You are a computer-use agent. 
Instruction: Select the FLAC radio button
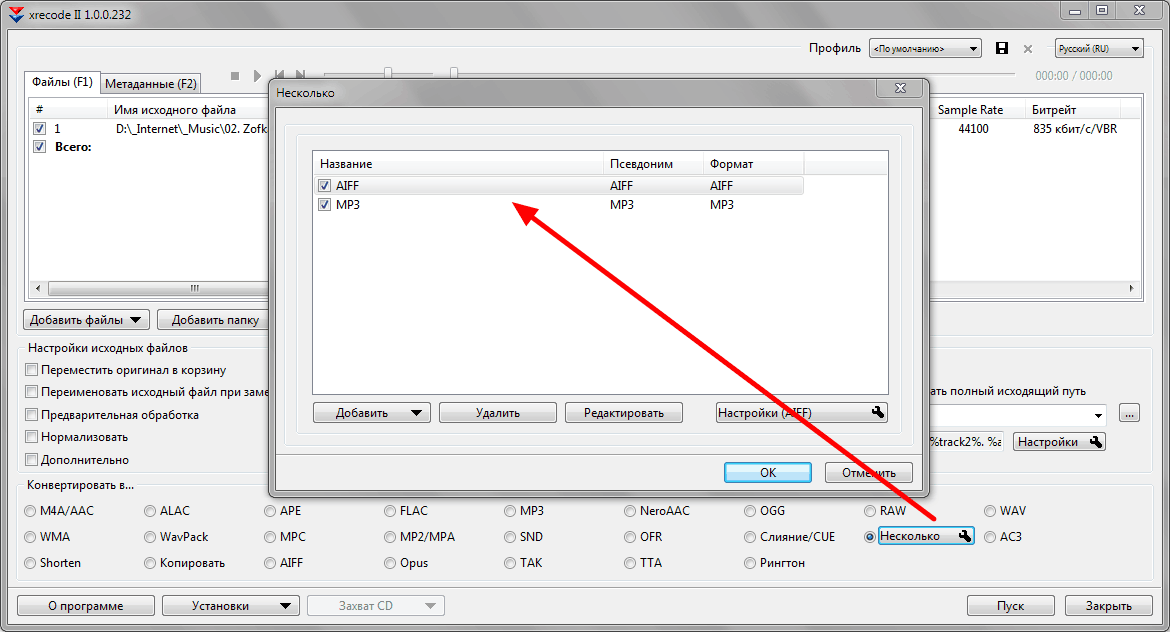click(x=391, y=511)
